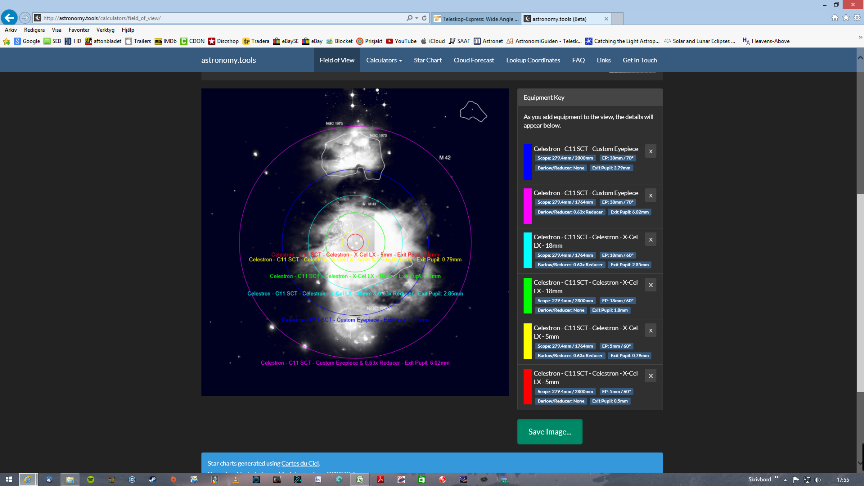This screenshot has height=486, width=864.
Task: Remove the cyan X-Cel LX 18mm entry
Action: tap(650, 240)
